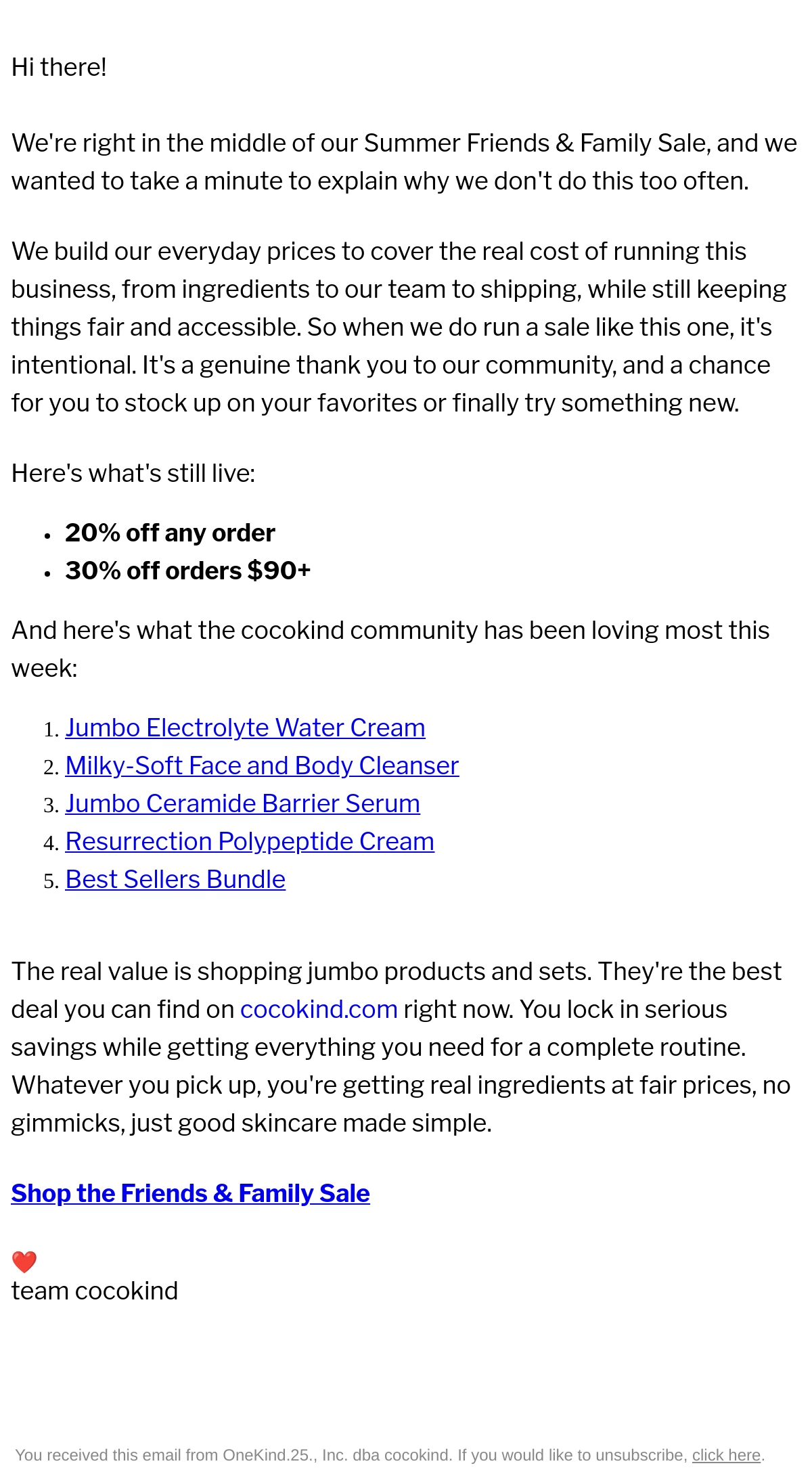Viewport: 812px width, 1470px height.
Task: Click the 'gimmicks, just good skincare' closing line
Action: pyautogui.click(x=252, y=1123)
